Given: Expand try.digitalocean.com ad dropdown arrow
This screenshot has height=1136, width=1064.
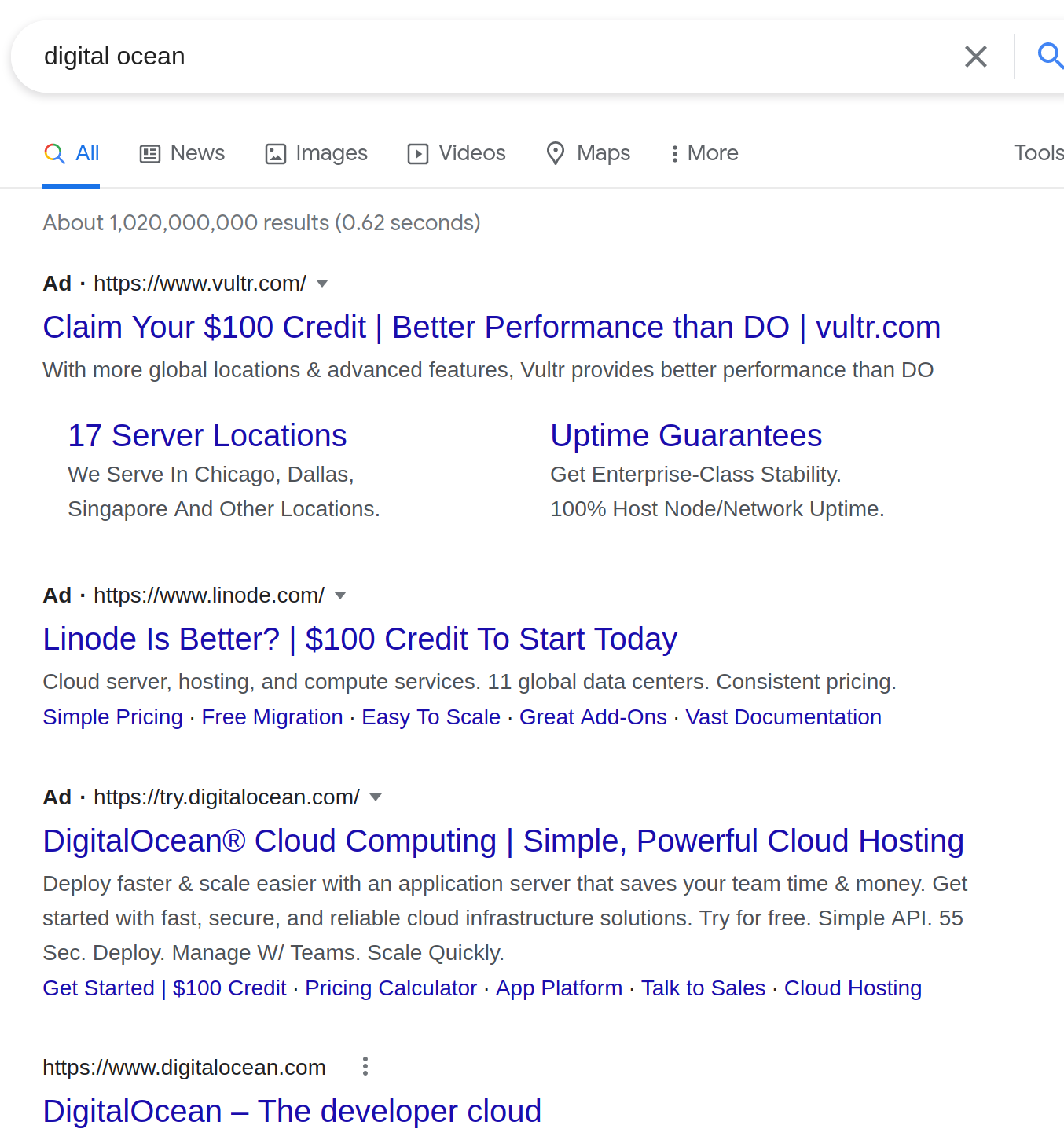Looking at the screenshot, I should coord(376,797).
